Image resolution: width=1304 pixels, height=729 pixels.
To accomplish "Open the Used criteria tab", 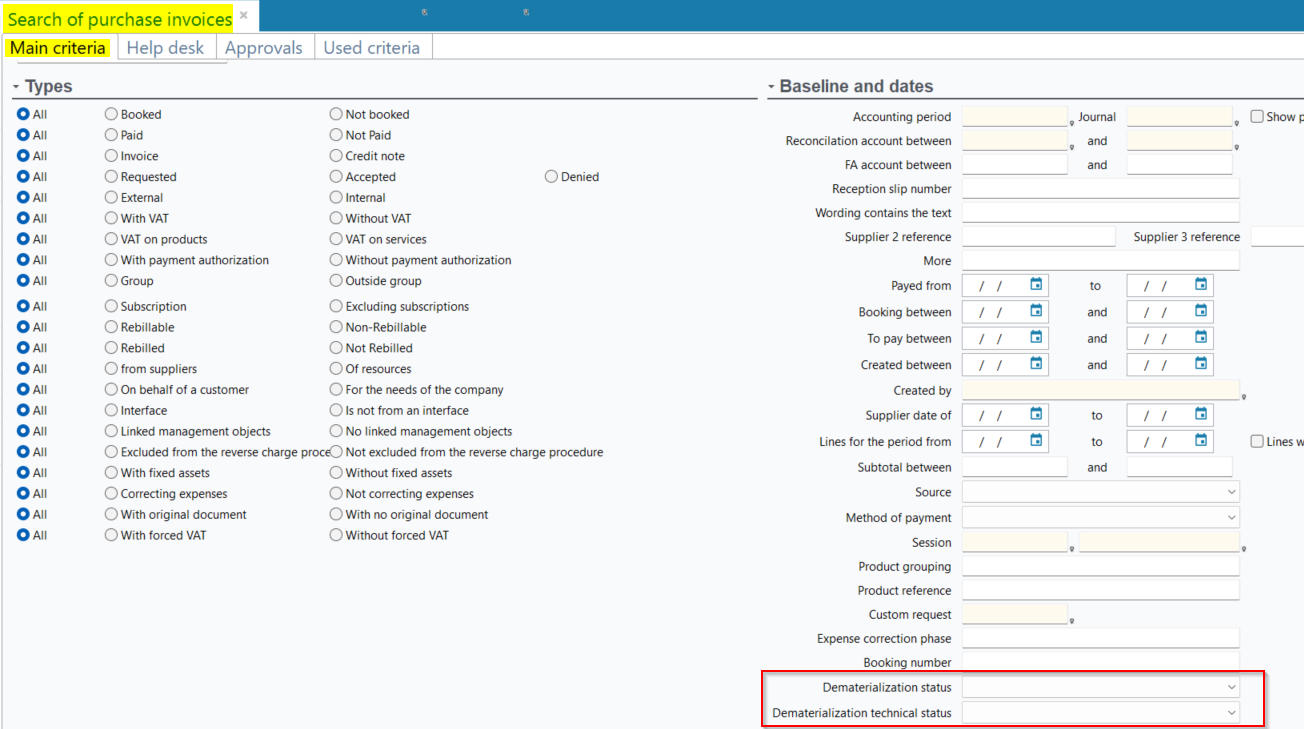I will click(371, 48).
